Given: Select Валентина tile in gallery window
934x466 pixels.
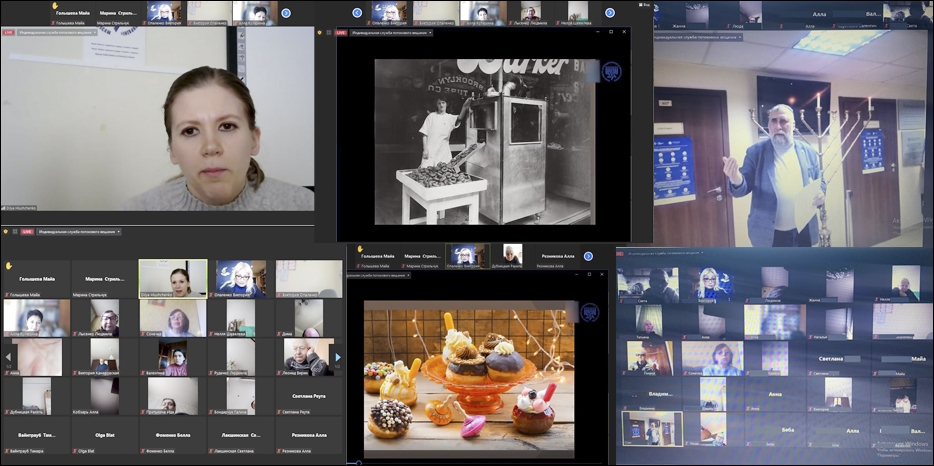Looking at the screenshot, I should click(173, 358).
